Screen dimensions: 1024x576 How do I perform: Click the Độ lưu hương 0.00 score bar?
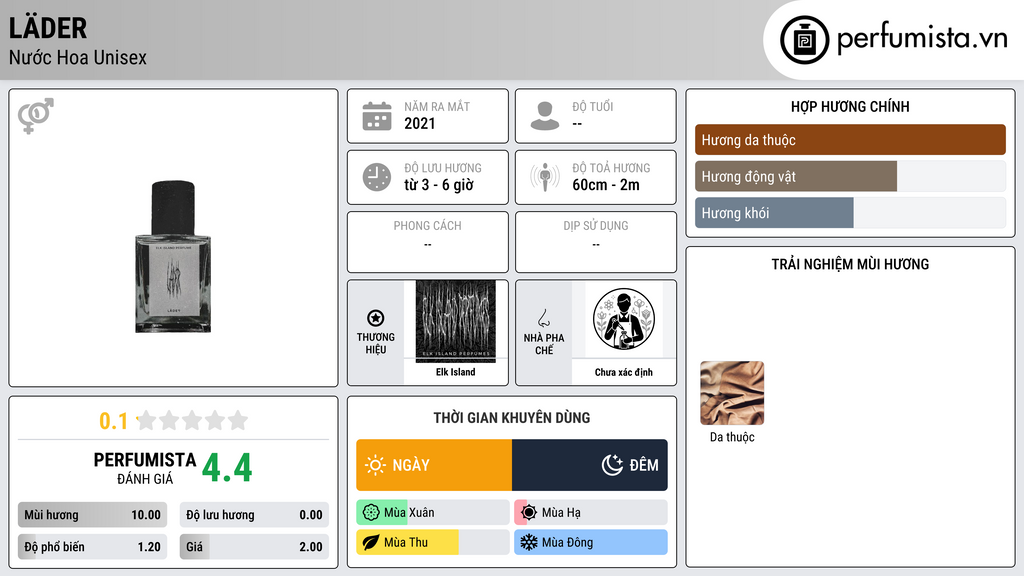point(254,515)
